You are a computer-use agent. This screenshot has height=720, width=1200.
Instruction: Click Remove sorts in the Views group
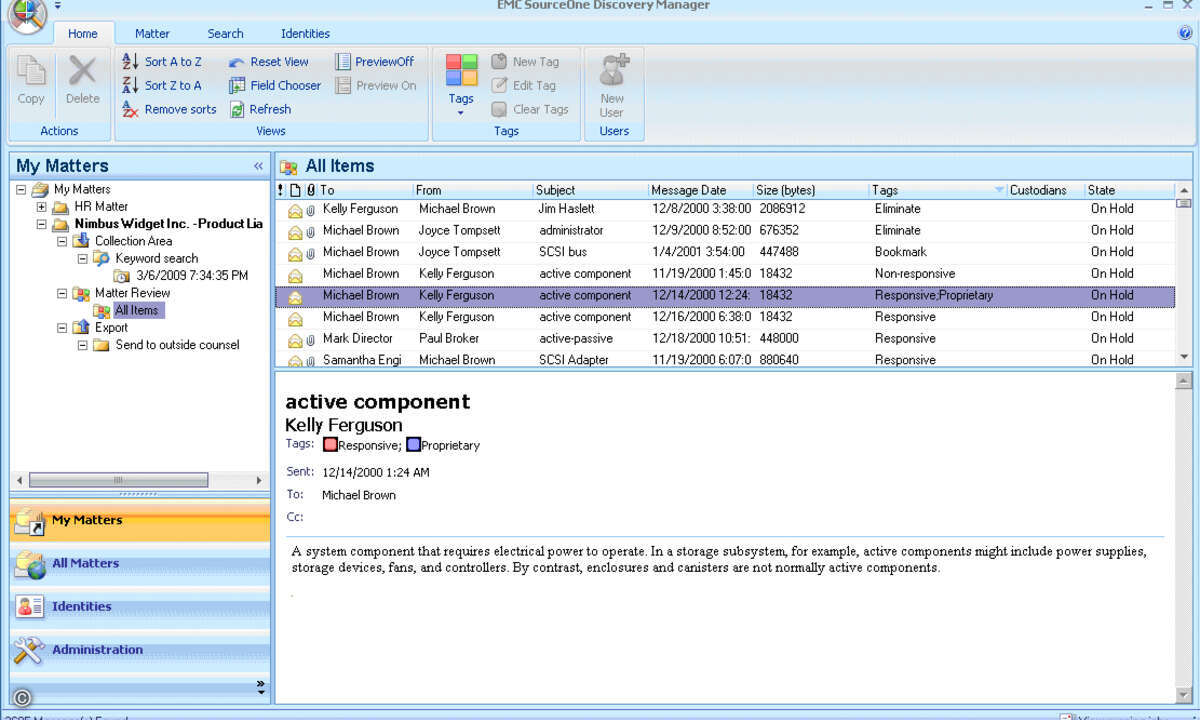[169, 109]
